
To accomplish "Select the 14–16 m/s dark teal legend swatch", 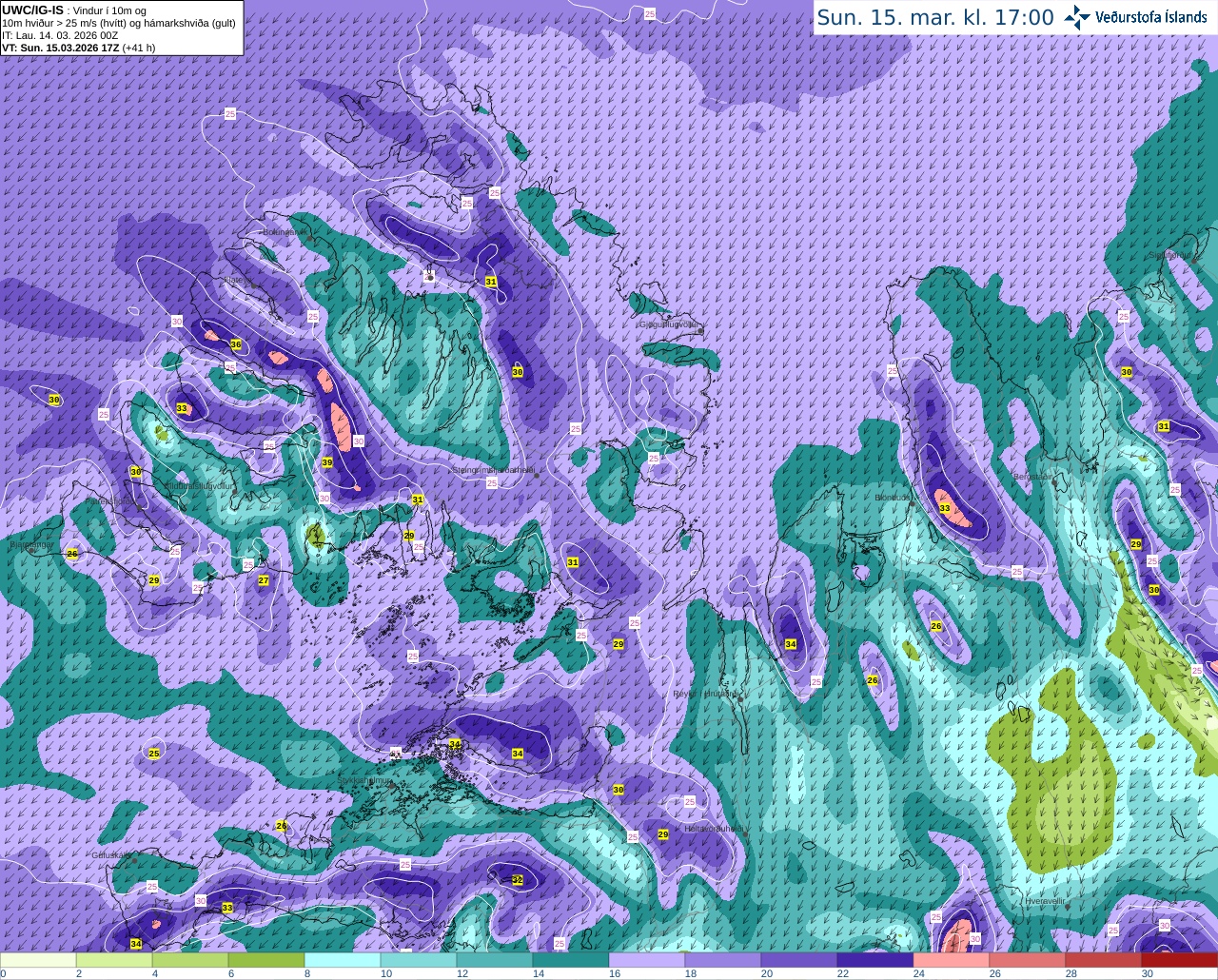I will pyautogui.click(x=572, y=960).
